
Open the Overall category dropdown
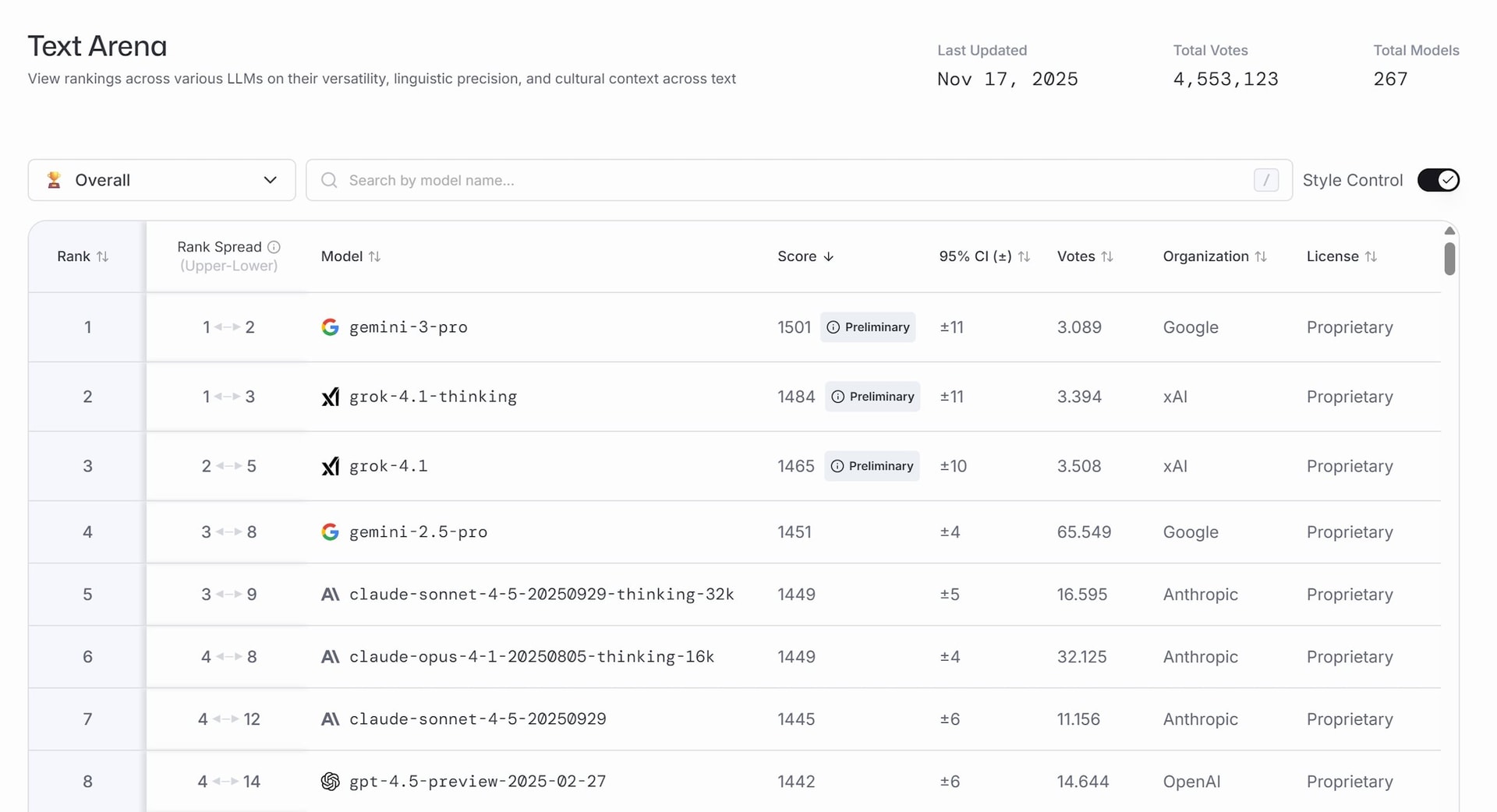point(161,180)
